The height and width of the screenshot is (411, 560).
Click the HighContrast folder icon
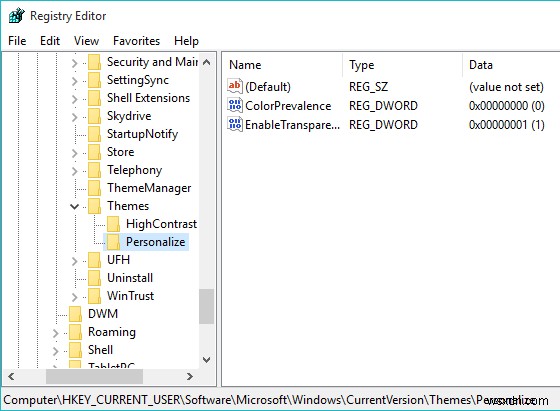pos(114,224)
